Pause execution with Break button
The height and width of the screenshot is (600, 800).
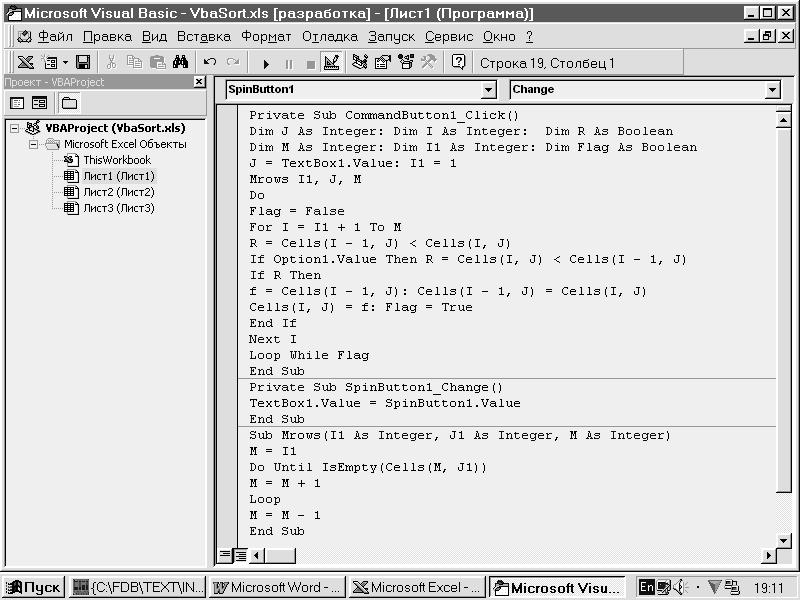(289, 64)
